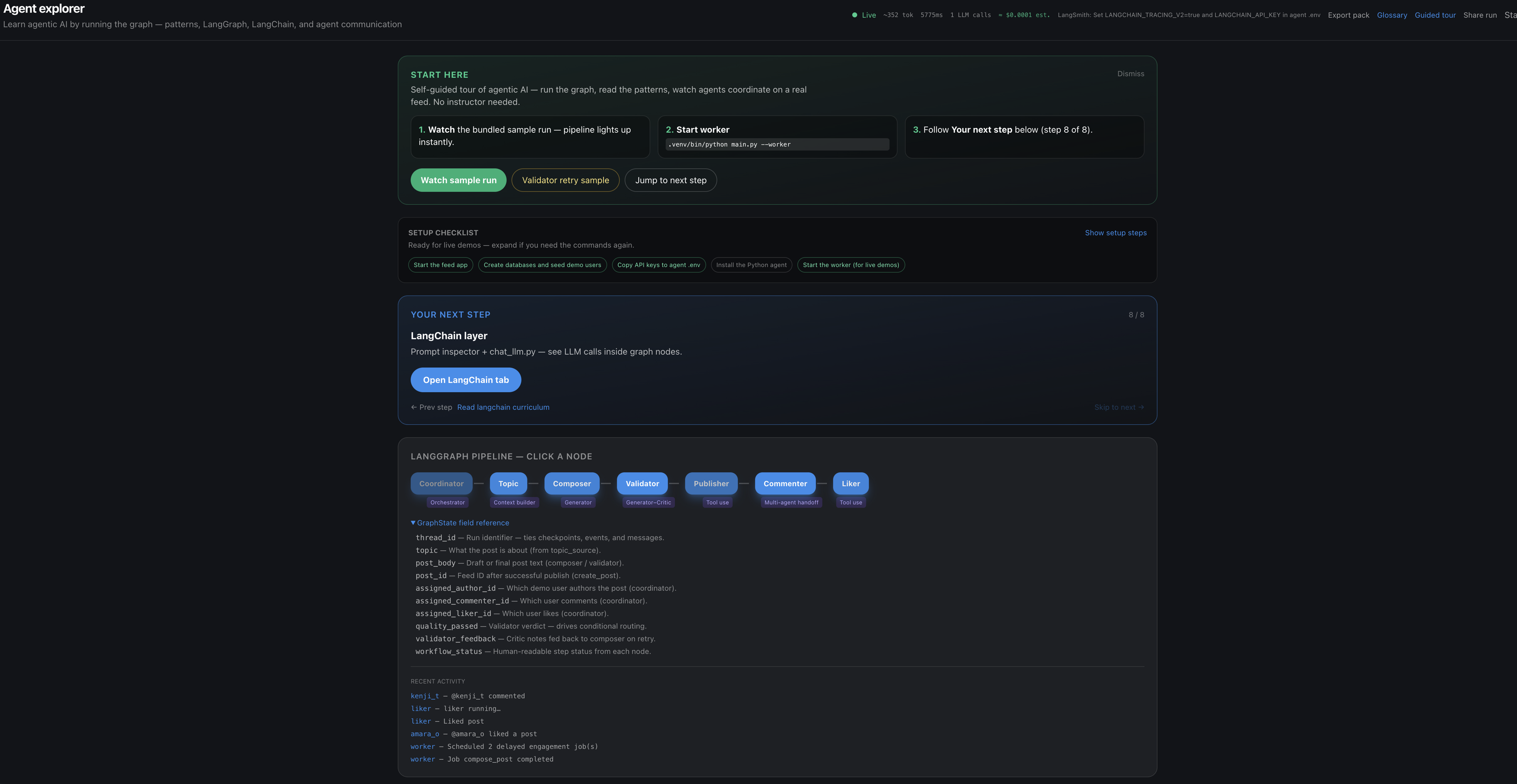Viewport: 1517px width, 784px height.
Task: Click 'Start worker' step 2 card
Action: [x=777, y=137]
